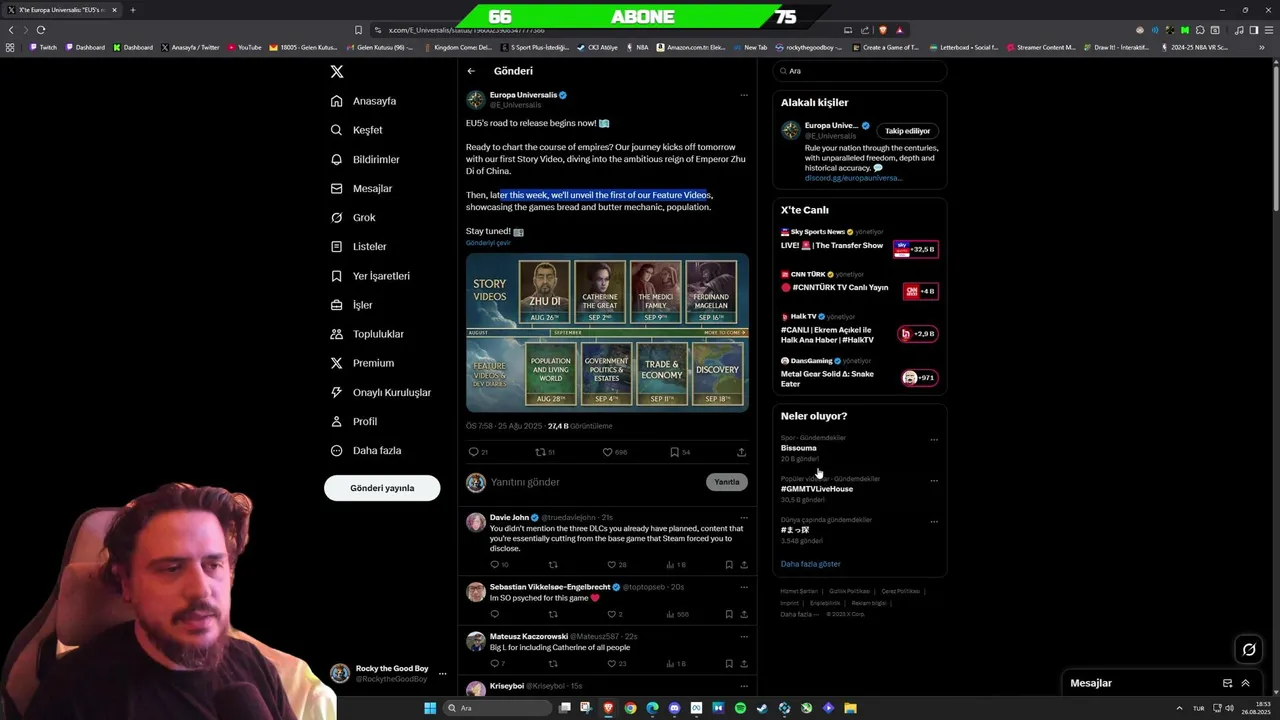
Task: Click Takip ediliyor following button
Action: 908,131
